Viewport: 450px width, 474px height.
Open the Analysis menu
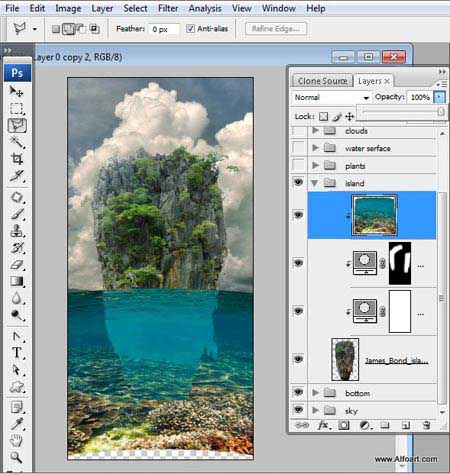click(205, 8)
